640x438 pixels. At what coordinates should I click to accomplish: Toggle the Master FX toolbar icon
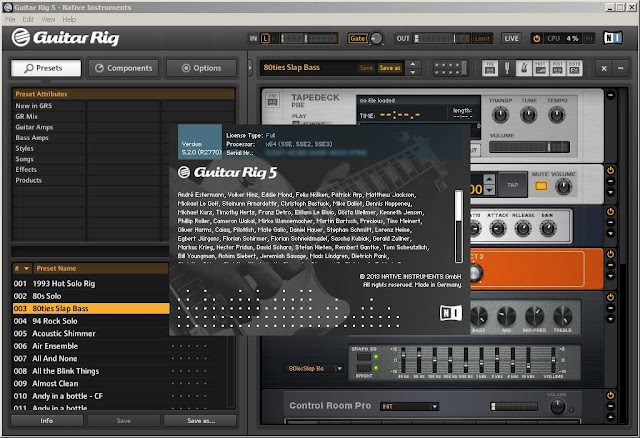574,68
